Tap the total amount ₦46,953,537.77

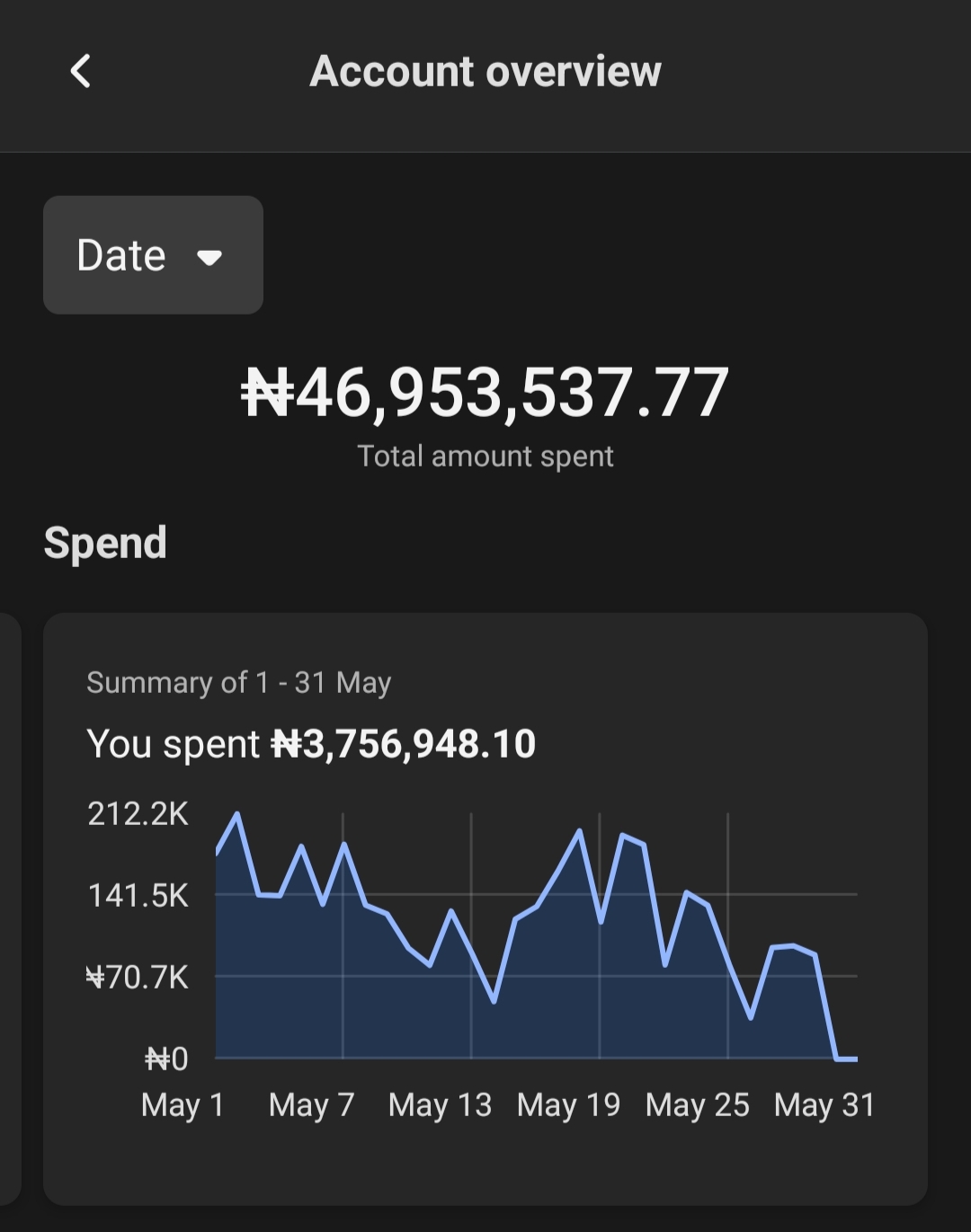[x=485, y=393]
